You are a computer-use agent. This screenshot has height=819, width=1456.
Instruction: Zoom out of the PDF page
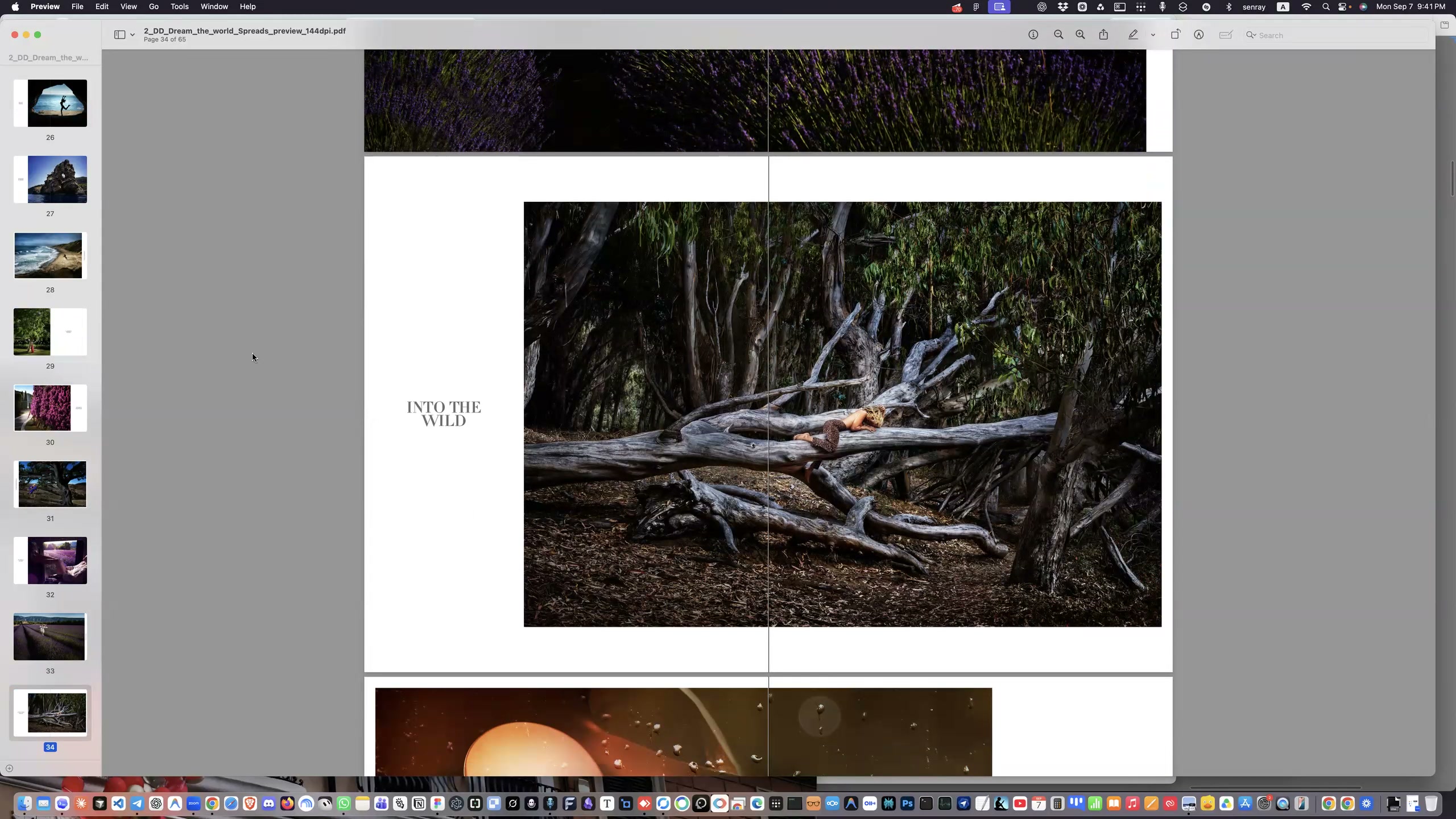click(x=1058, y=35)
